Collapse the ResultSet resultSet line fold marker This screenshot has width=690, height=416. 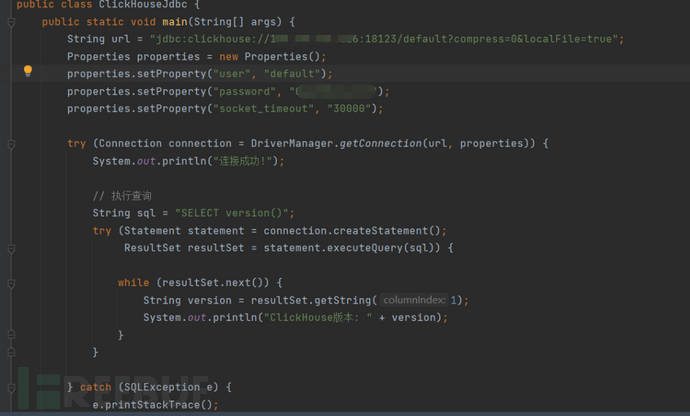coord(11,249)
